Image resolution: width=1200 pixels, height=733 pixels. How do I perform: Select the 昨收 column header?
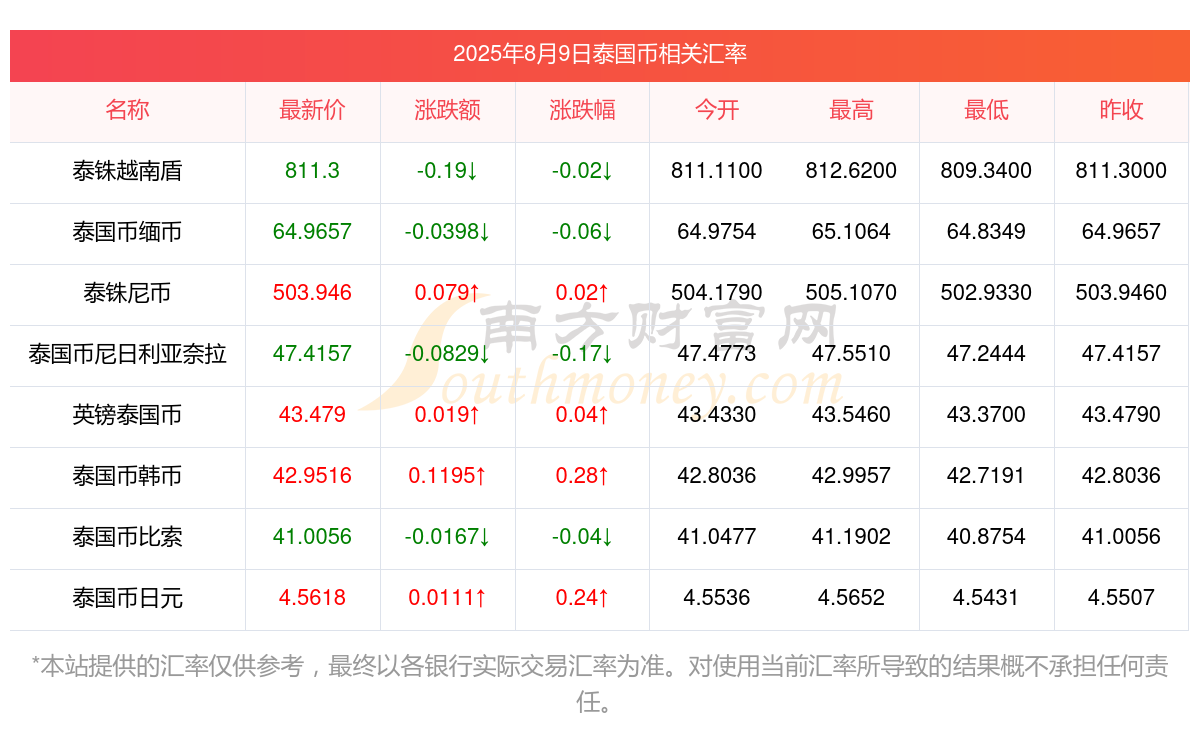click(x=1121, y=110)
